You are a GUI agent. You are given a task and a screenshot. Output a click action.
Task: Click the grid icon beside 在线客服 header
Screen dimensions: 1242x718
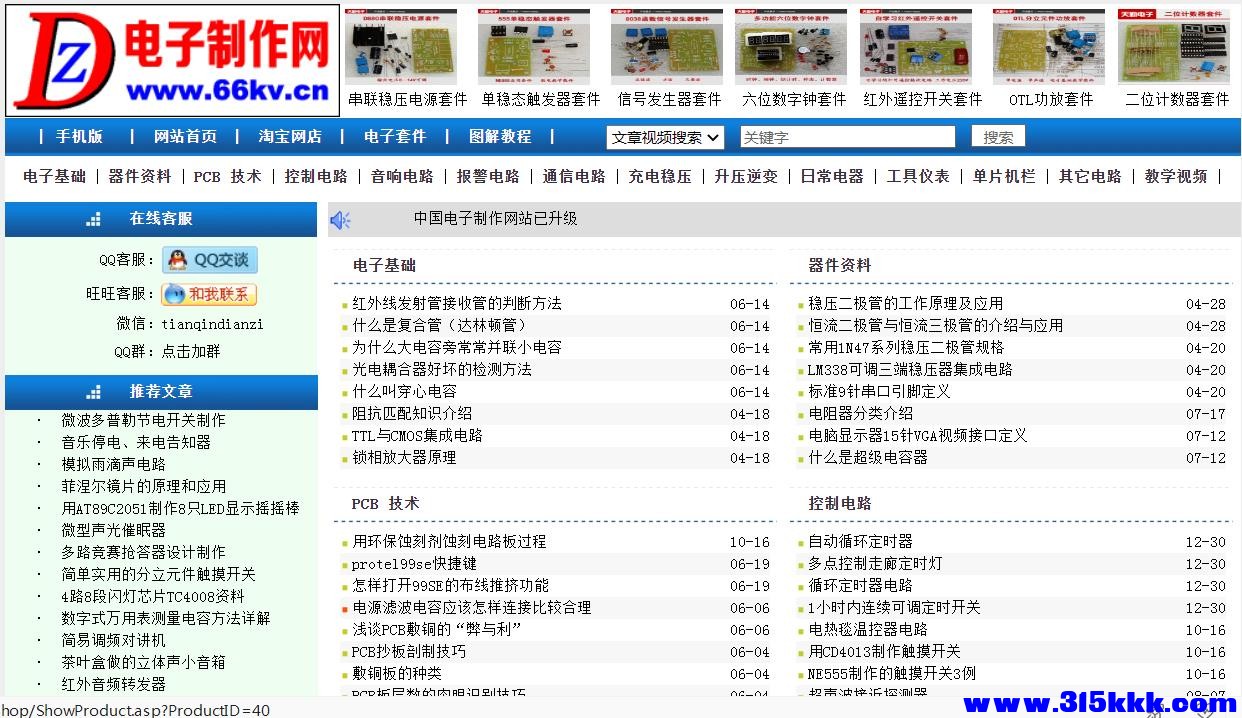pos(93,218)
